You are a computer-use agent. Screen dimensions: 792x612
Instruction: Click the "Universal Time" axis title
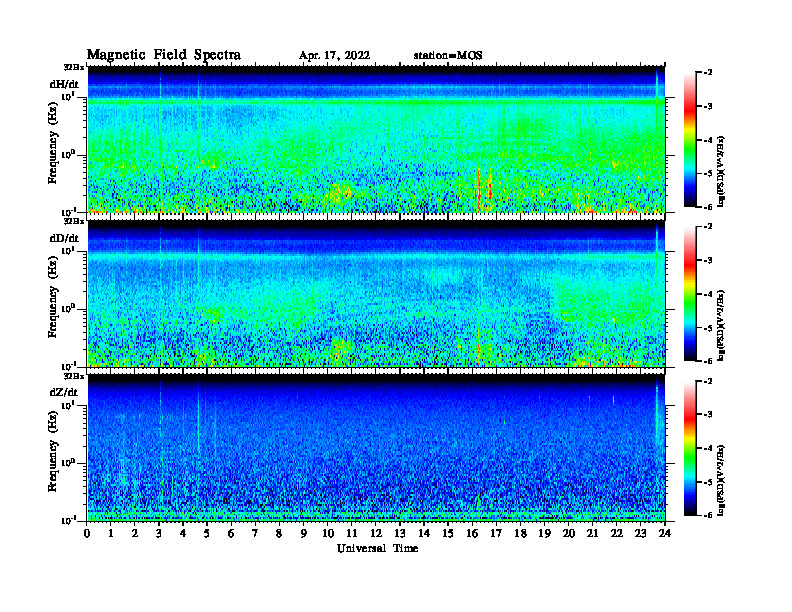(x=377, y=548)
